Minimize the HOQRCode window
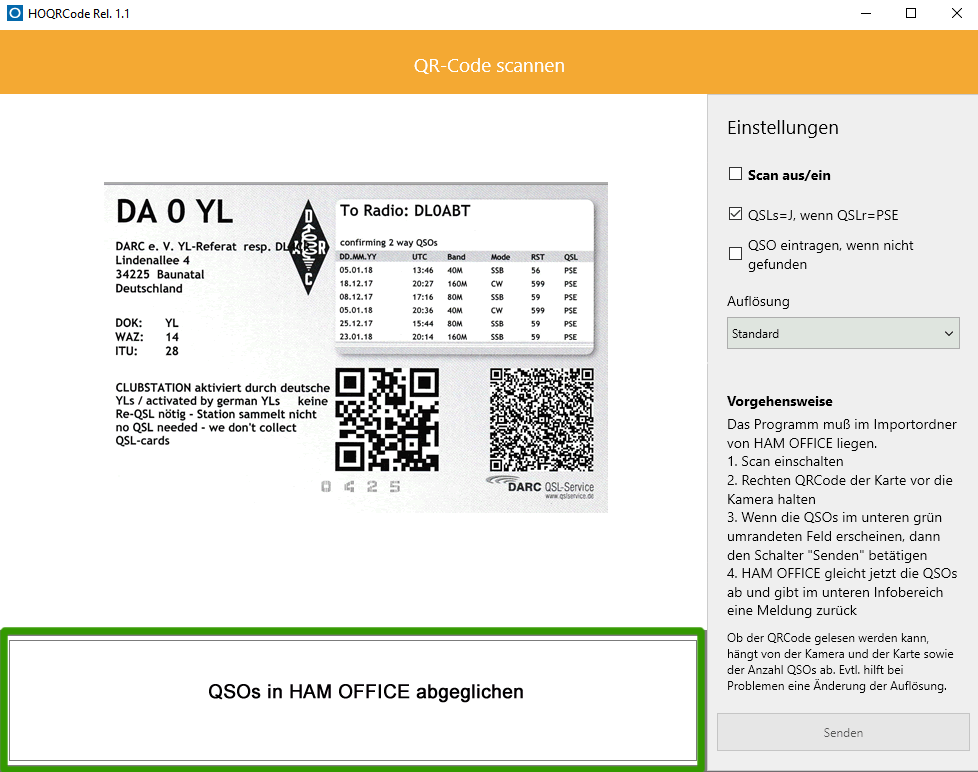This screenshot has height=772, width=978. (866, 13)
